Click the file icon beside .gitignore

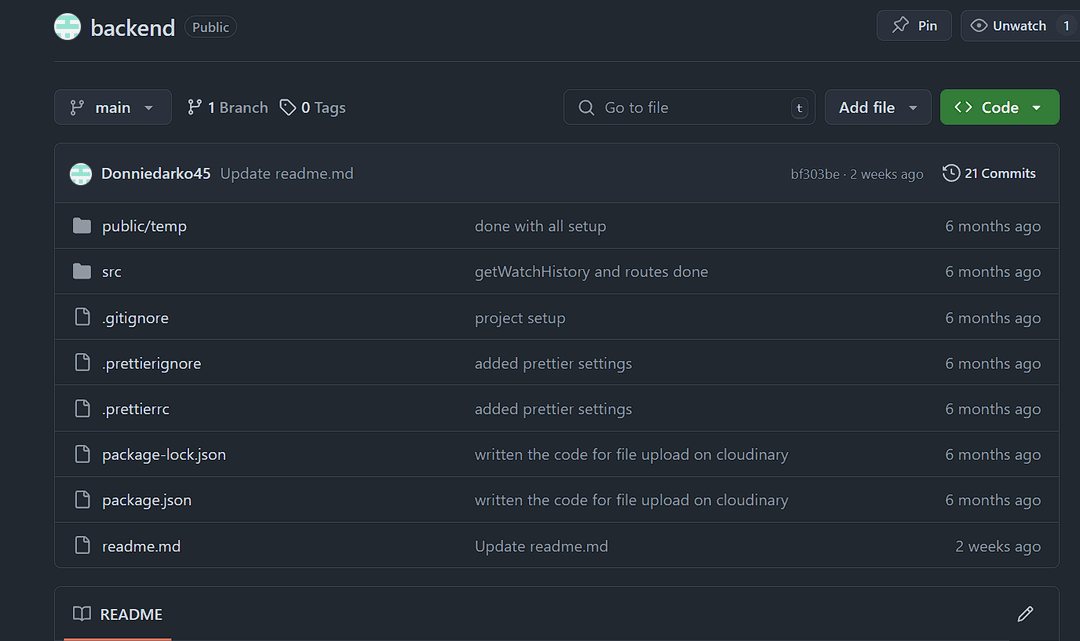pyautogui.click(x=82, y=317)
